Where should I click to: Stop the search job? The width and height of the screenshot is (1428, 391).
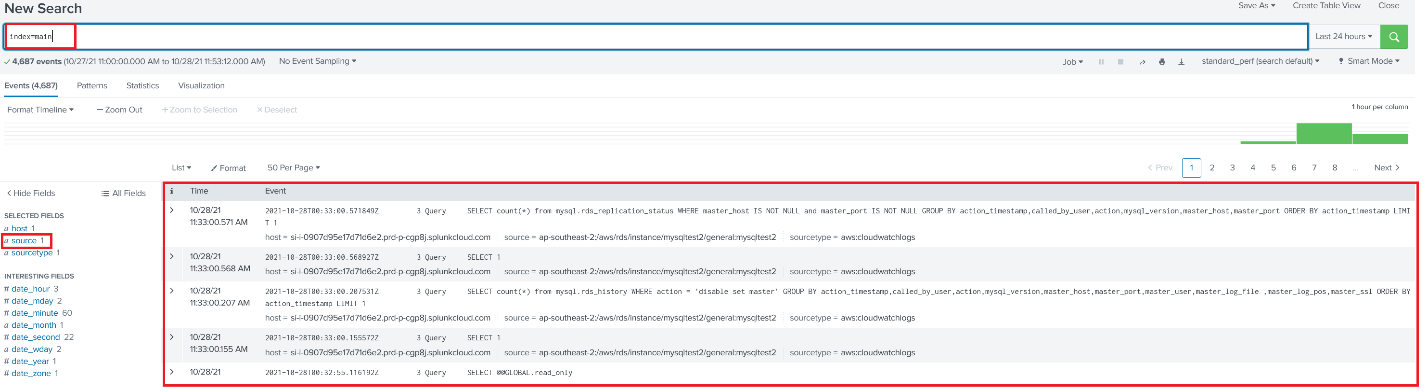tap(1120, 62)
